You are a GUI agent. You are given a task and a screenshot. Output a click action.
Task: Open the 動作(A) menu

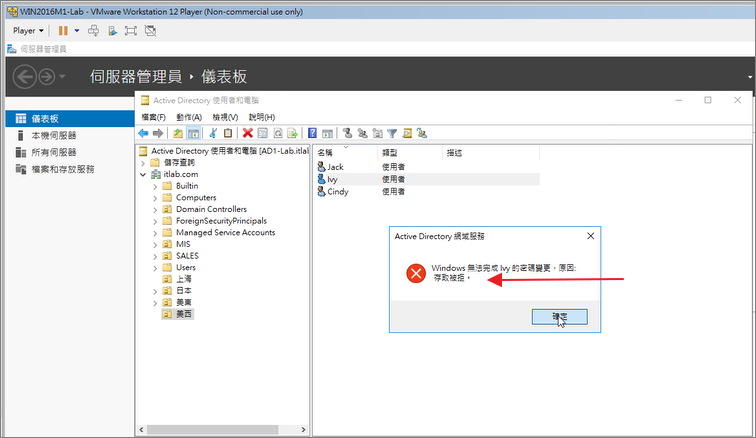pyautogui.click(x=189, y=117)
